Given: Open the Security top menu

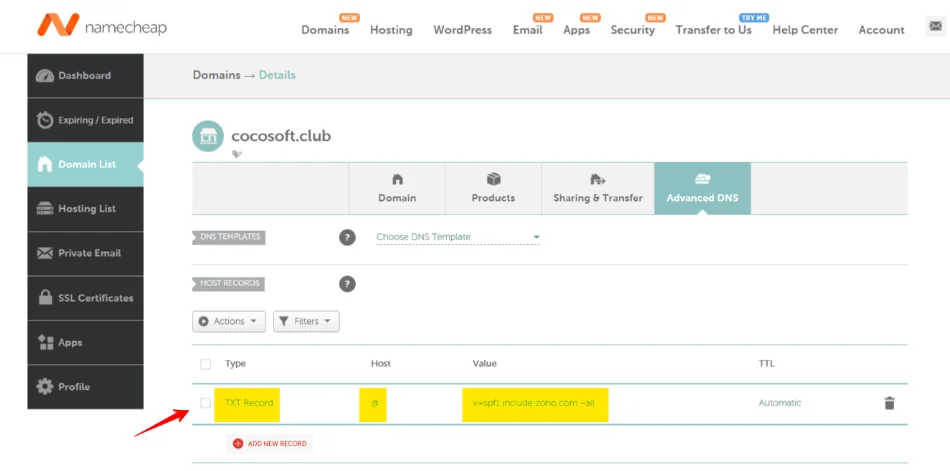Looking at the screenshot, I should click(633, 30).
